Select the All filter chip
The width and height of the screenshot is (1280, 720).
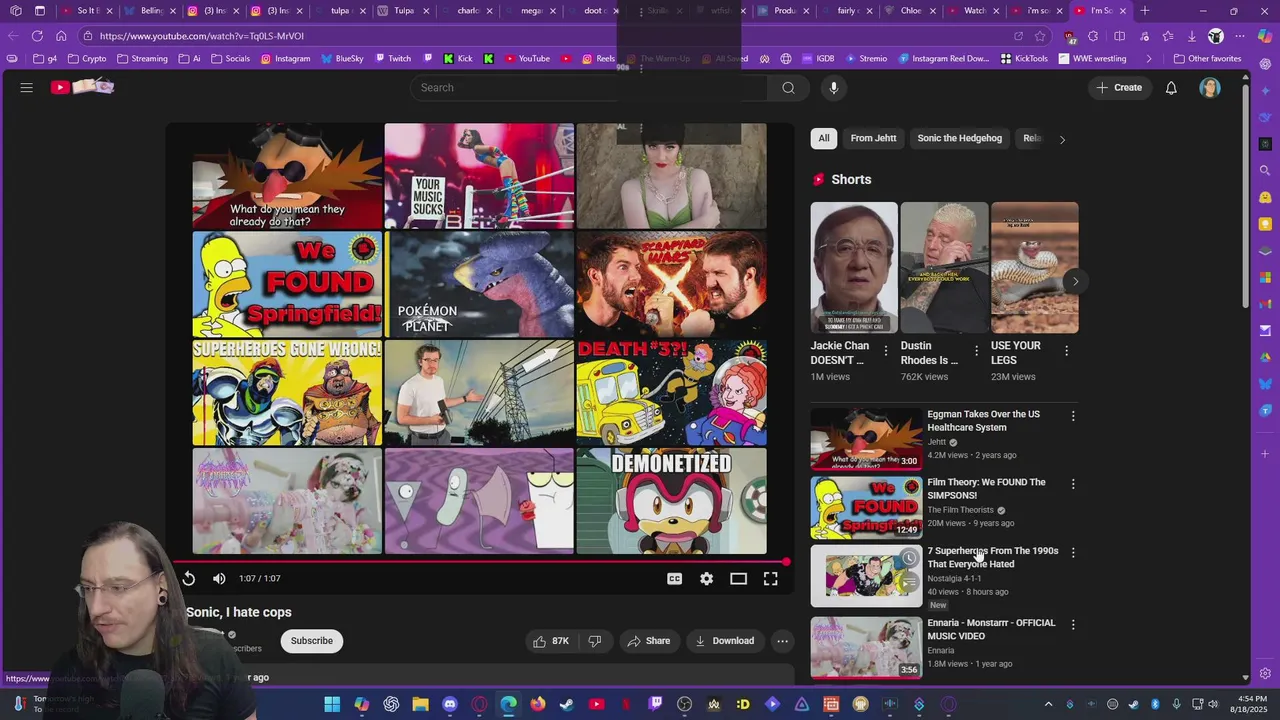[824, 138]
